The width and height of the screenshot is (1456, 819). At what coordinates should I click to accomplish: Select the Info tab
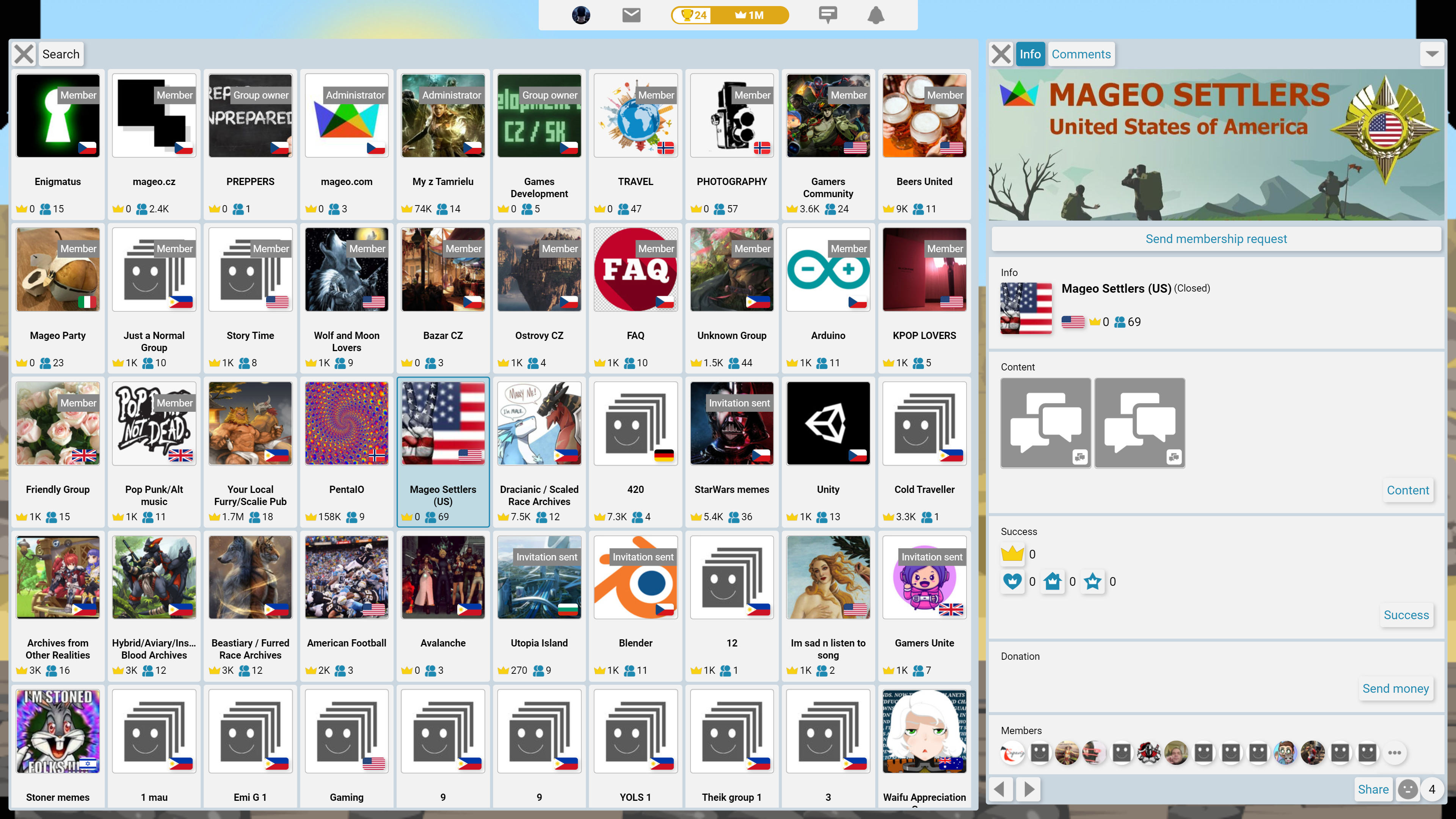pos(1030,54)
